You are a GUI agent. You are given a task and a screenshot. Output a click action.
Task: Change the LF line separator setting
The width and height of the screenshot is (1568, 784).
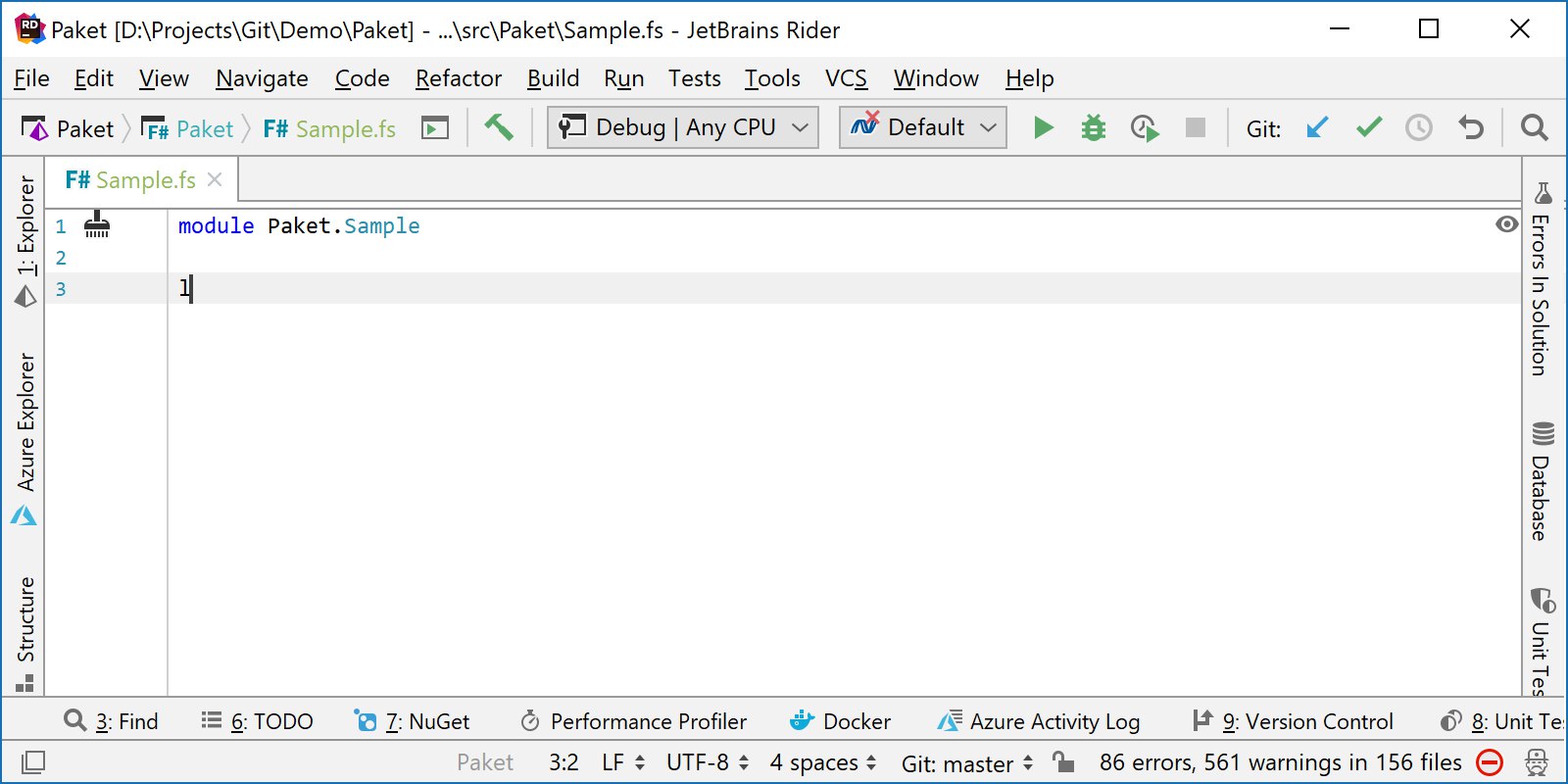pyautogui.click(x=623, y=762)
